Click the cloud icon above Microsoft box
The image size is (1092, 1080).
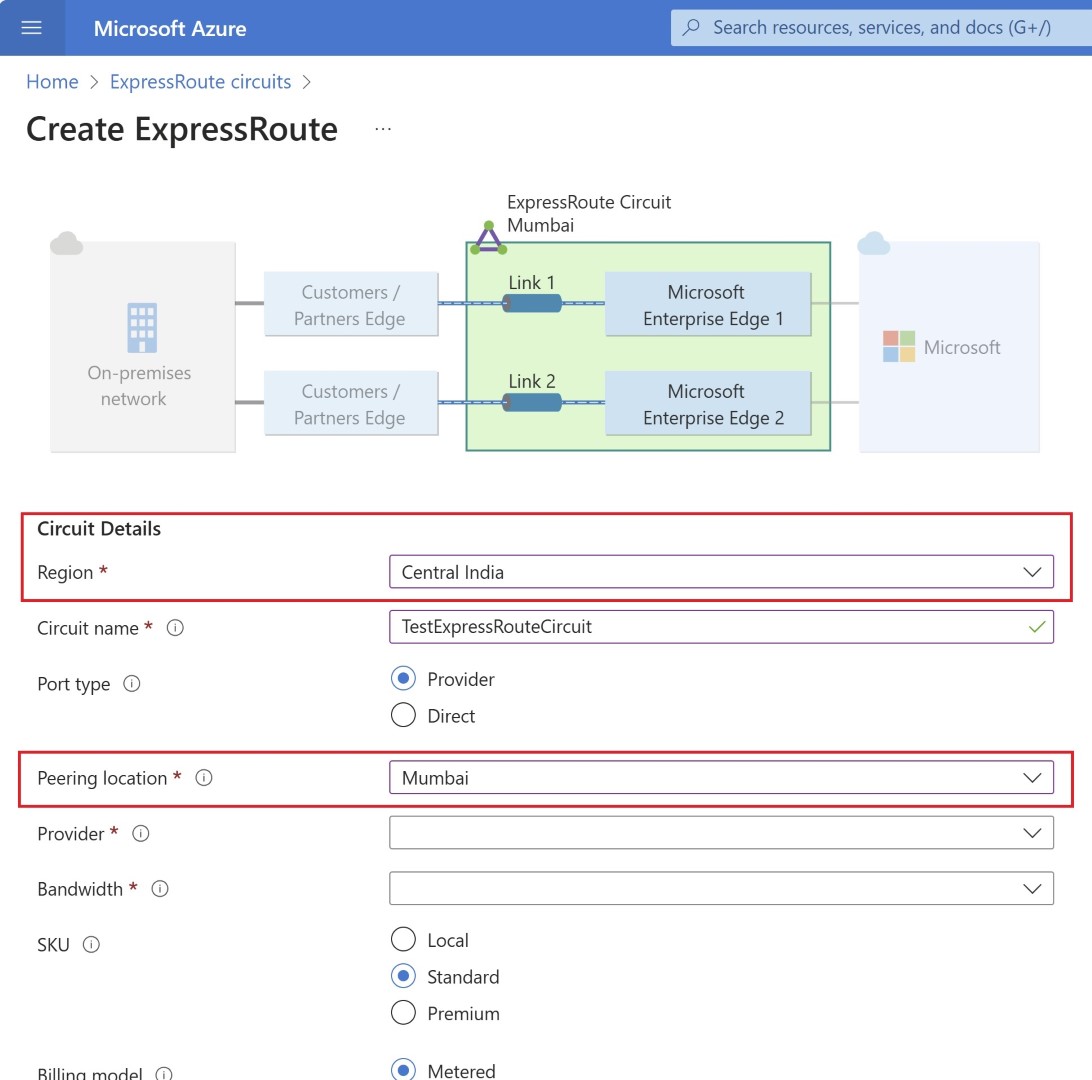click(x=873, y=243)
